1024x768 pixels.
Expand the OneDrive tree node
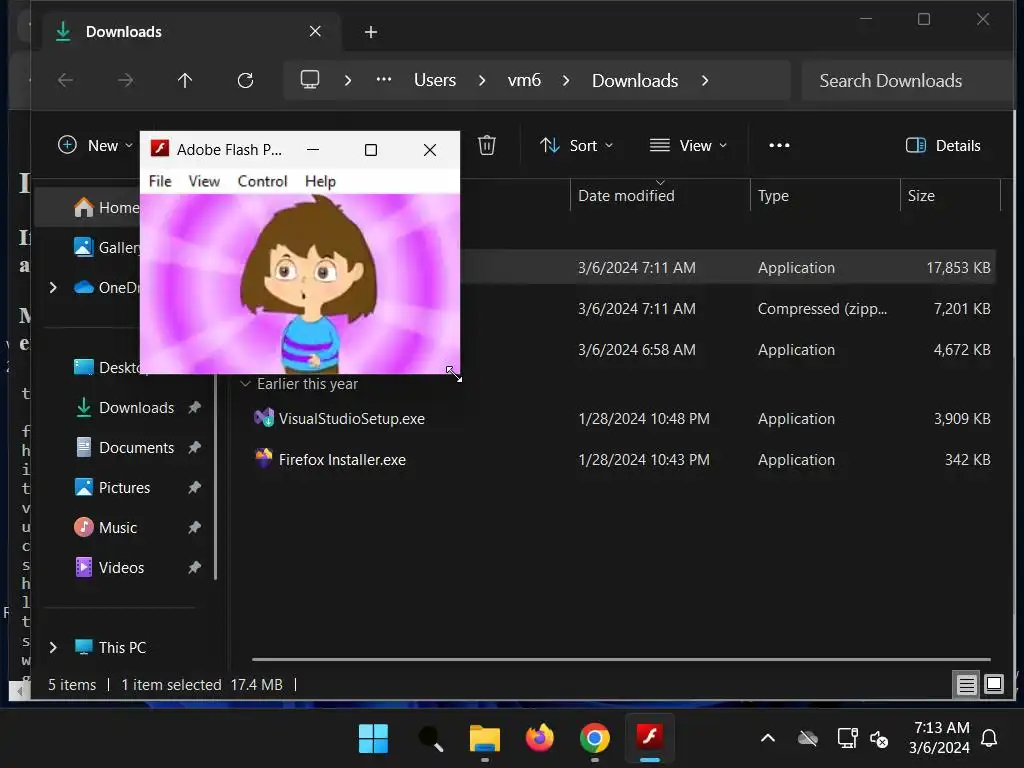click(x=54, y=287)
